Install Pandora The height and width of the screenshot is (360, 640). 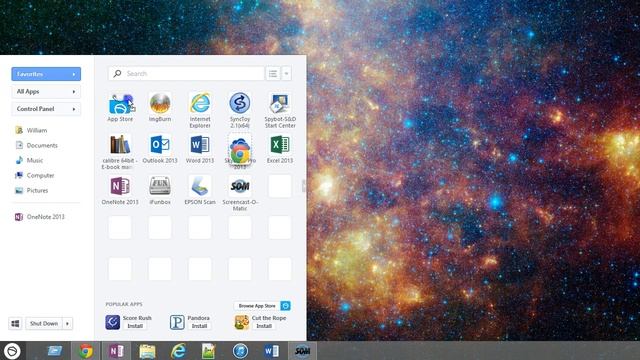point(200,326)
